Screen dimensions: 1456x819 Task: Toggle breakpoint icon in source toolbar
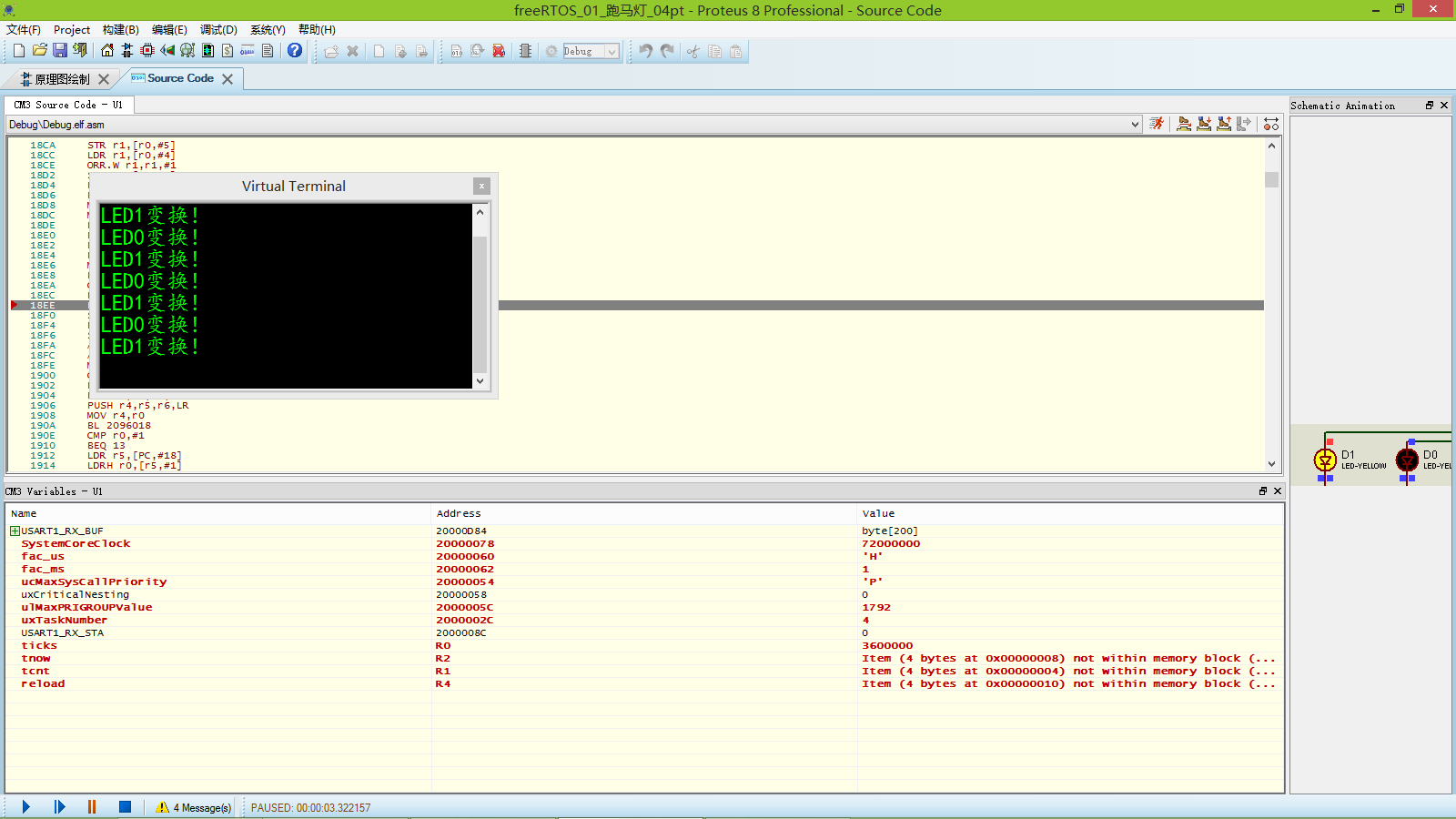[1271, 124]
